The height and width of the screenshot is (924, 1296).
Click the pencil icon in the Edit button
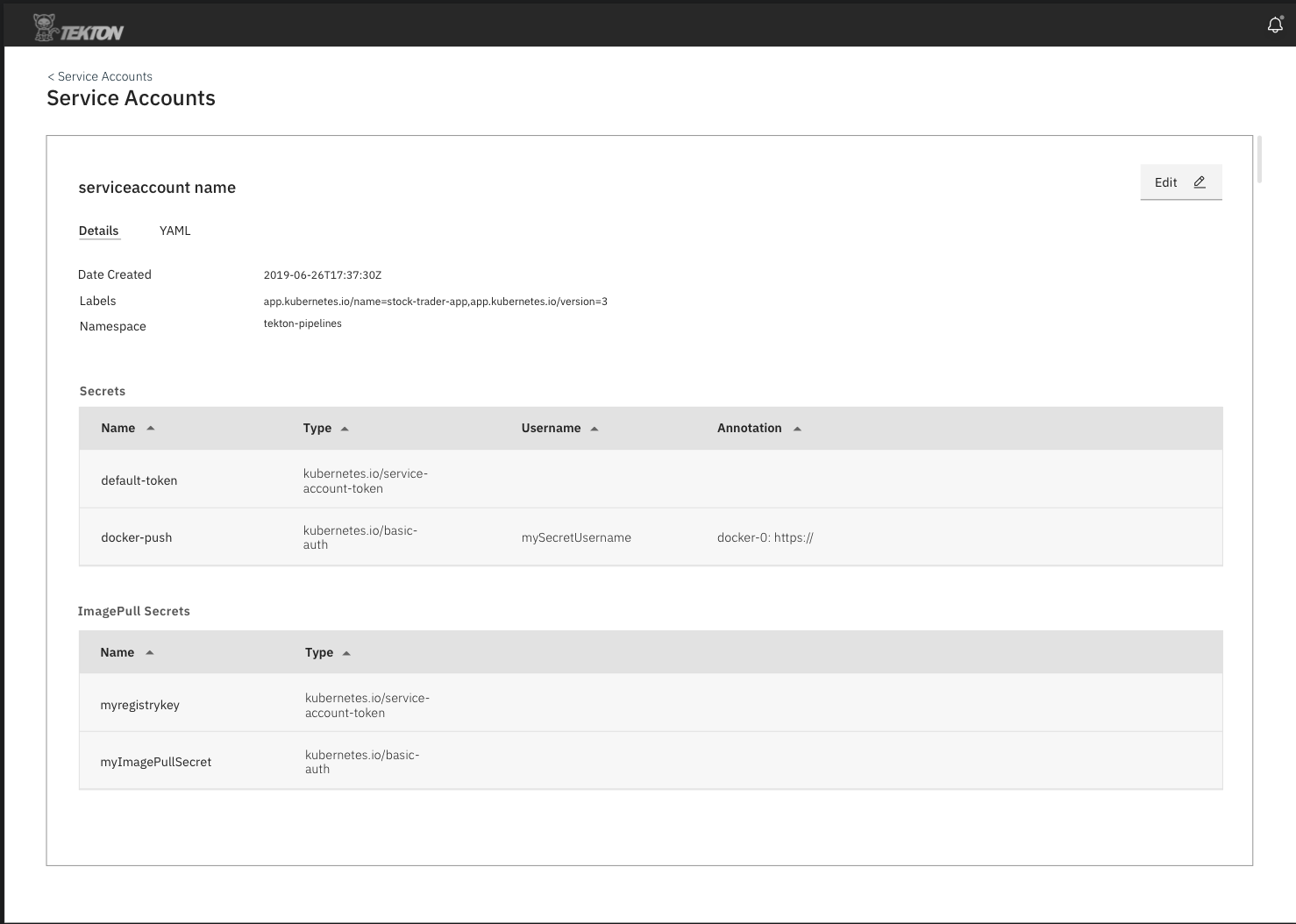(1199, 181)
